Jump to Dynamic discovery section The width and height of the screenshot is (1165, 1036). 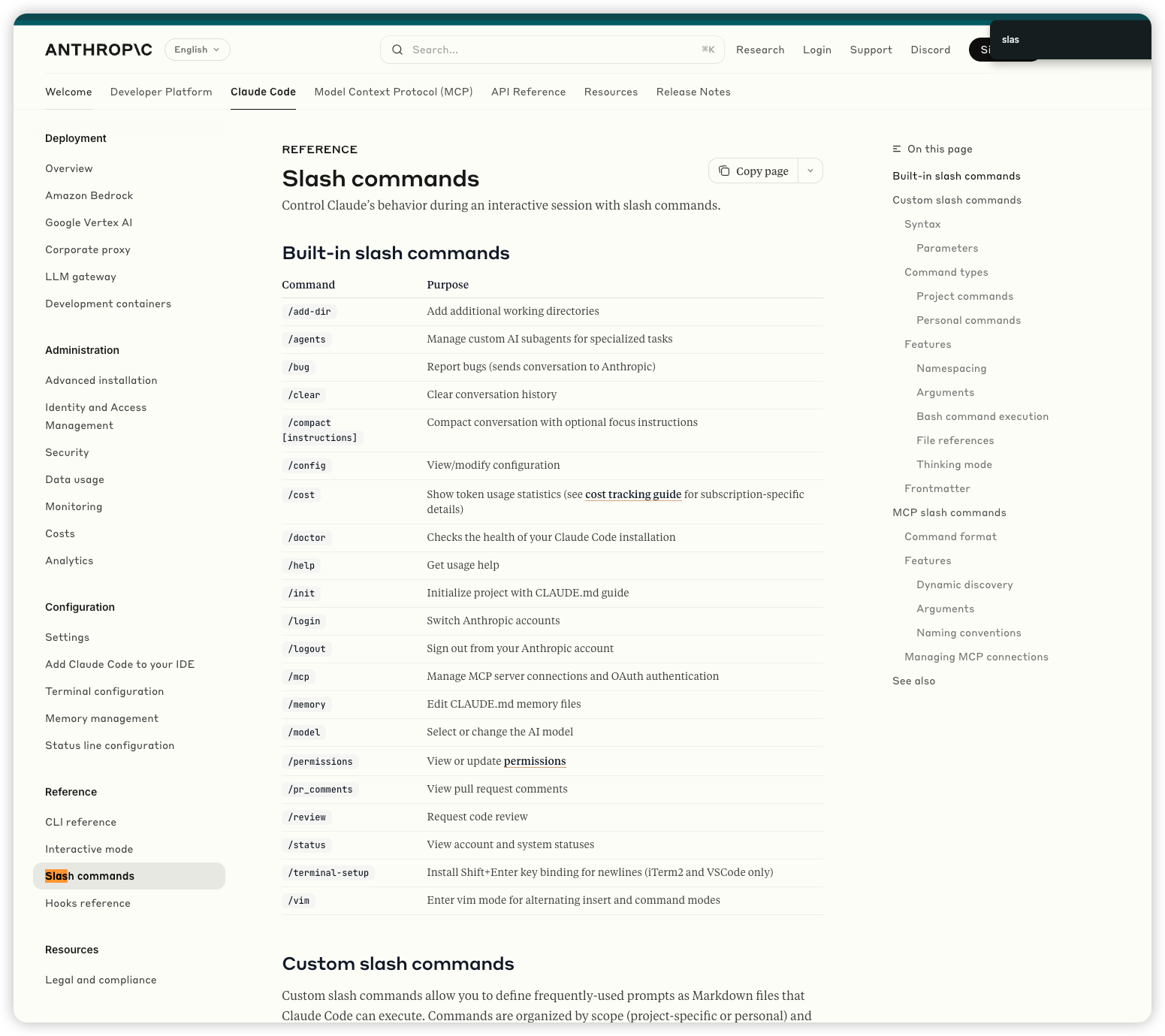[964, 584]
